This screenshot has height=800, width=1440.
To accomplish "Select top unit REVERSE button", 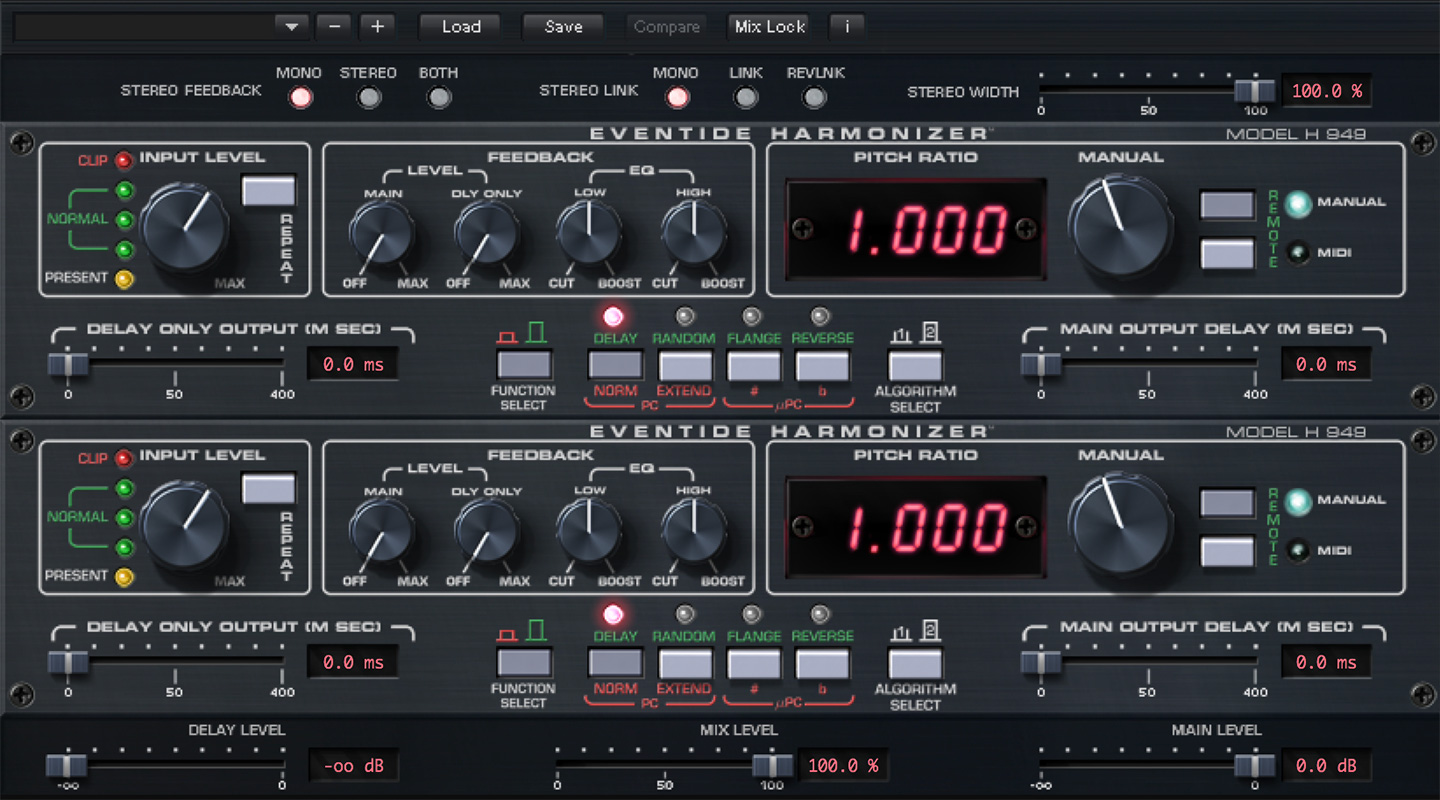I will [823, 365].
